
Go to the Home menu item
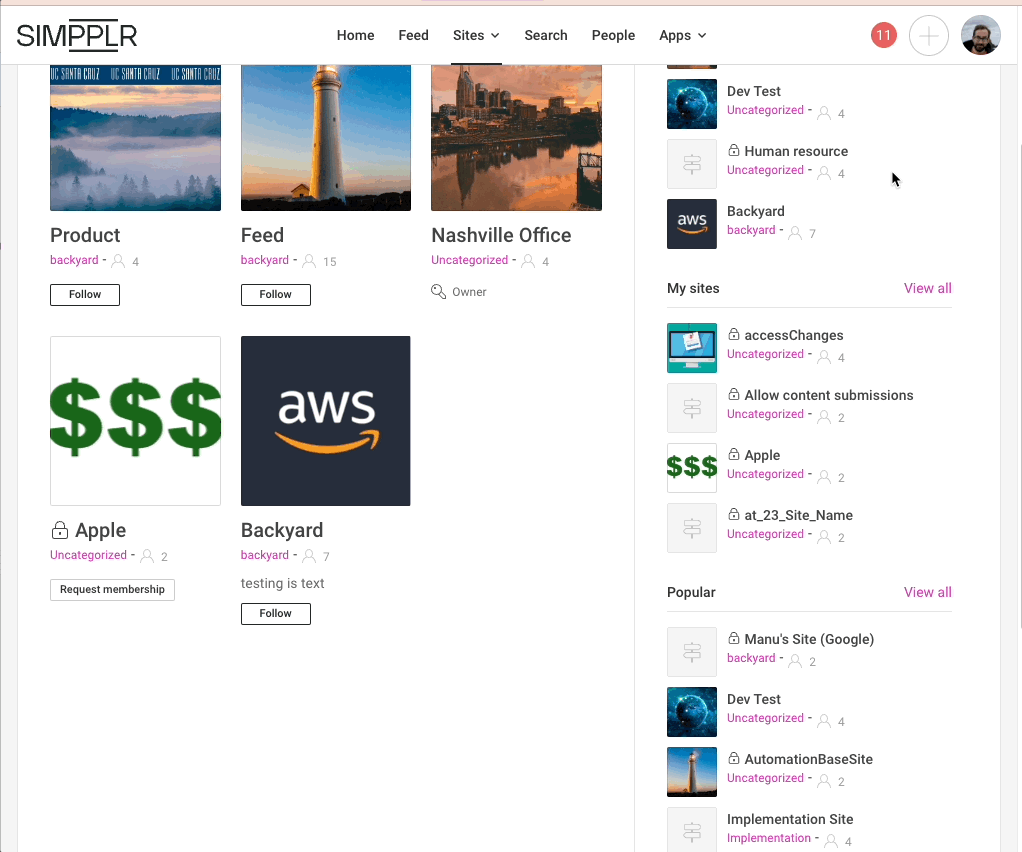(355, 35)
